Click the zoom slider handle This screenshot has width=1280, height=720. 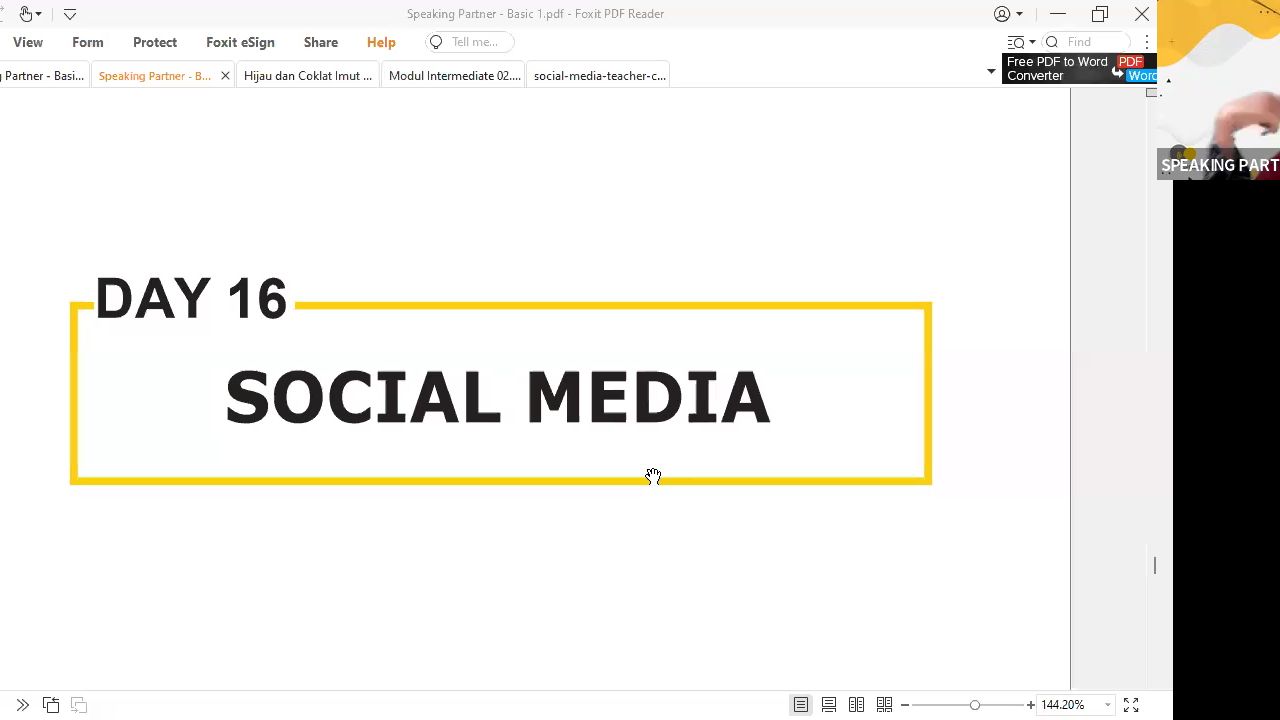[974, 705]
